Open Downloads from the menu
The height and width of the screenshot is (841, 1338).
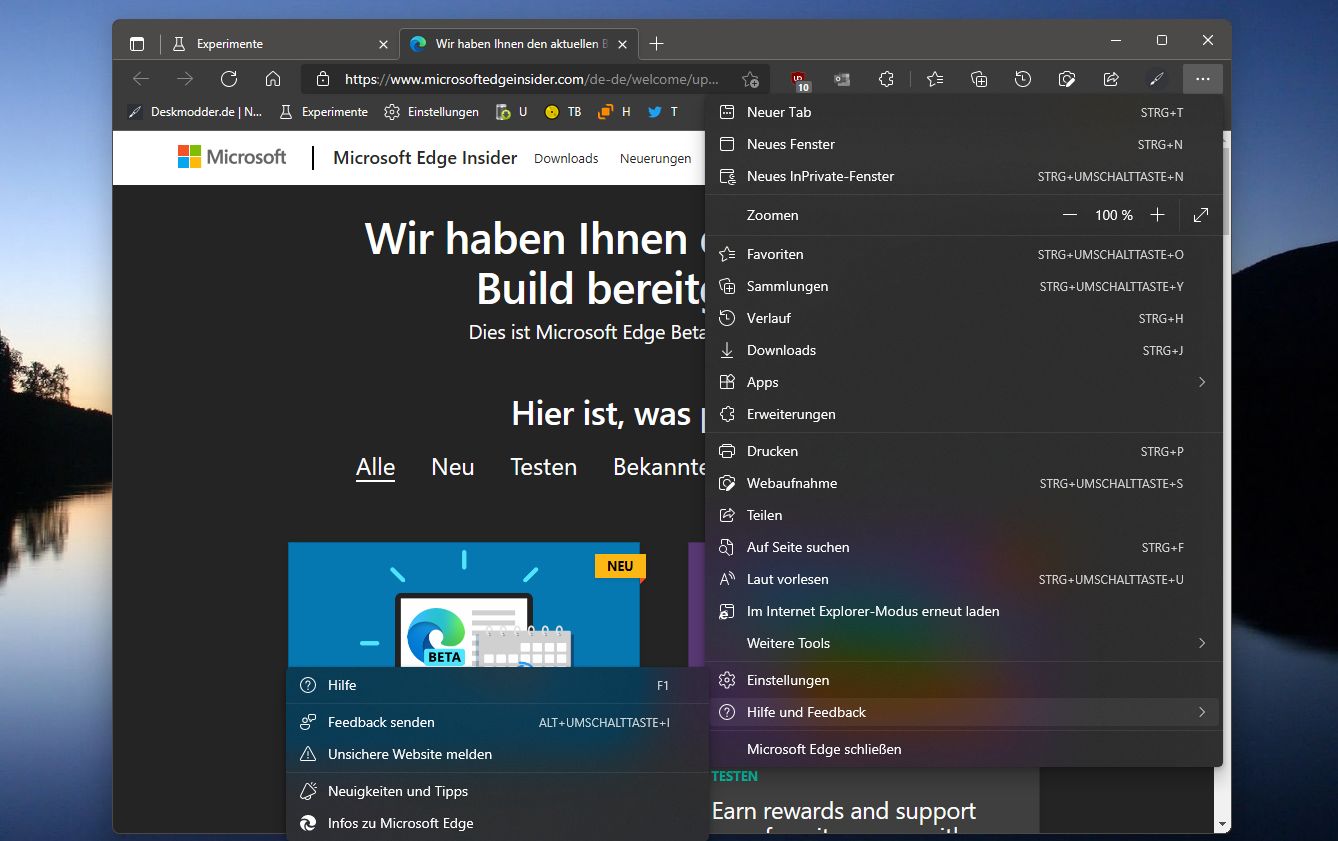coord(964,351)
